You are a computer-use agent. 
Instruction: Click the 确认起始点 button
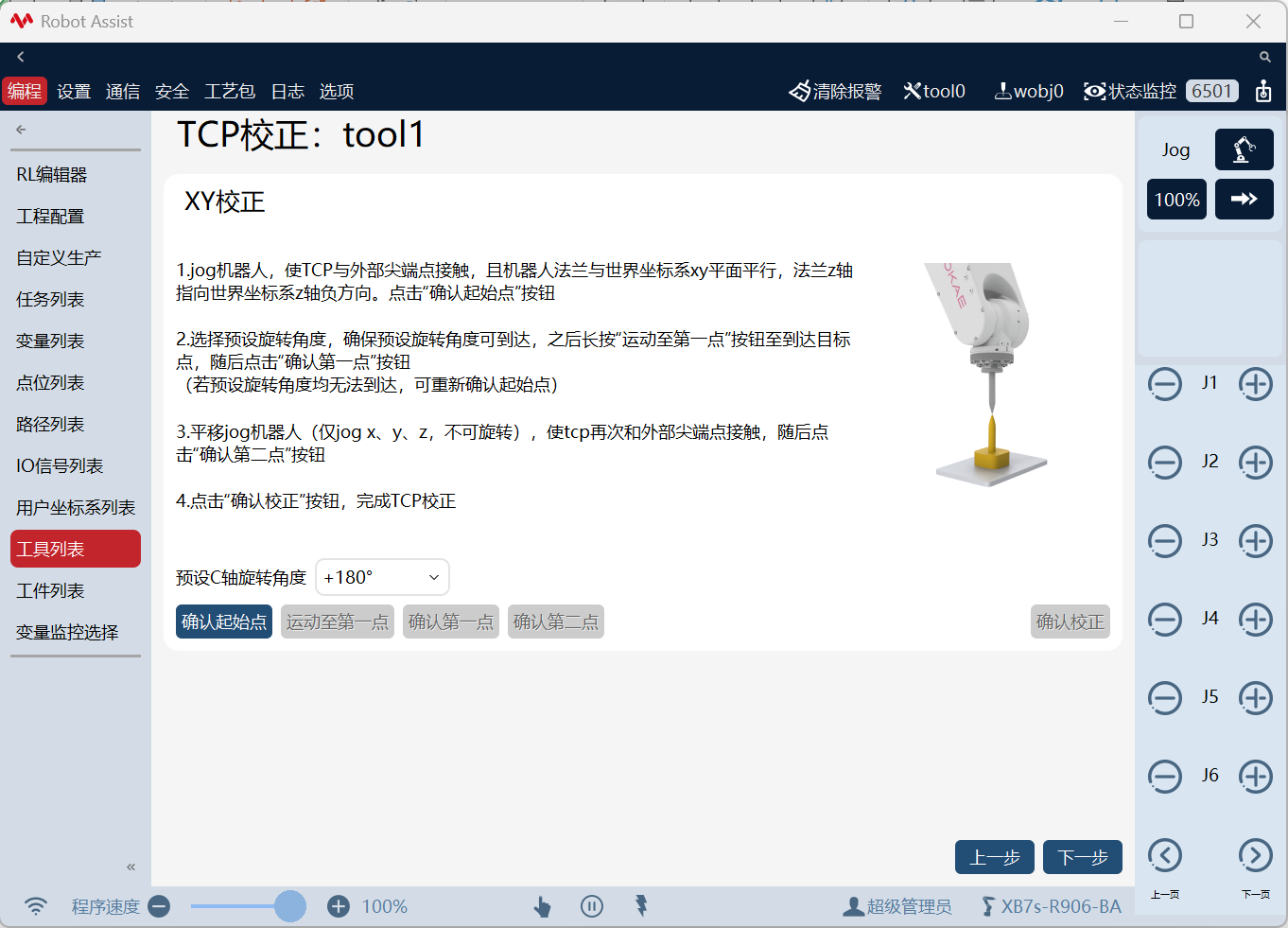224,622
